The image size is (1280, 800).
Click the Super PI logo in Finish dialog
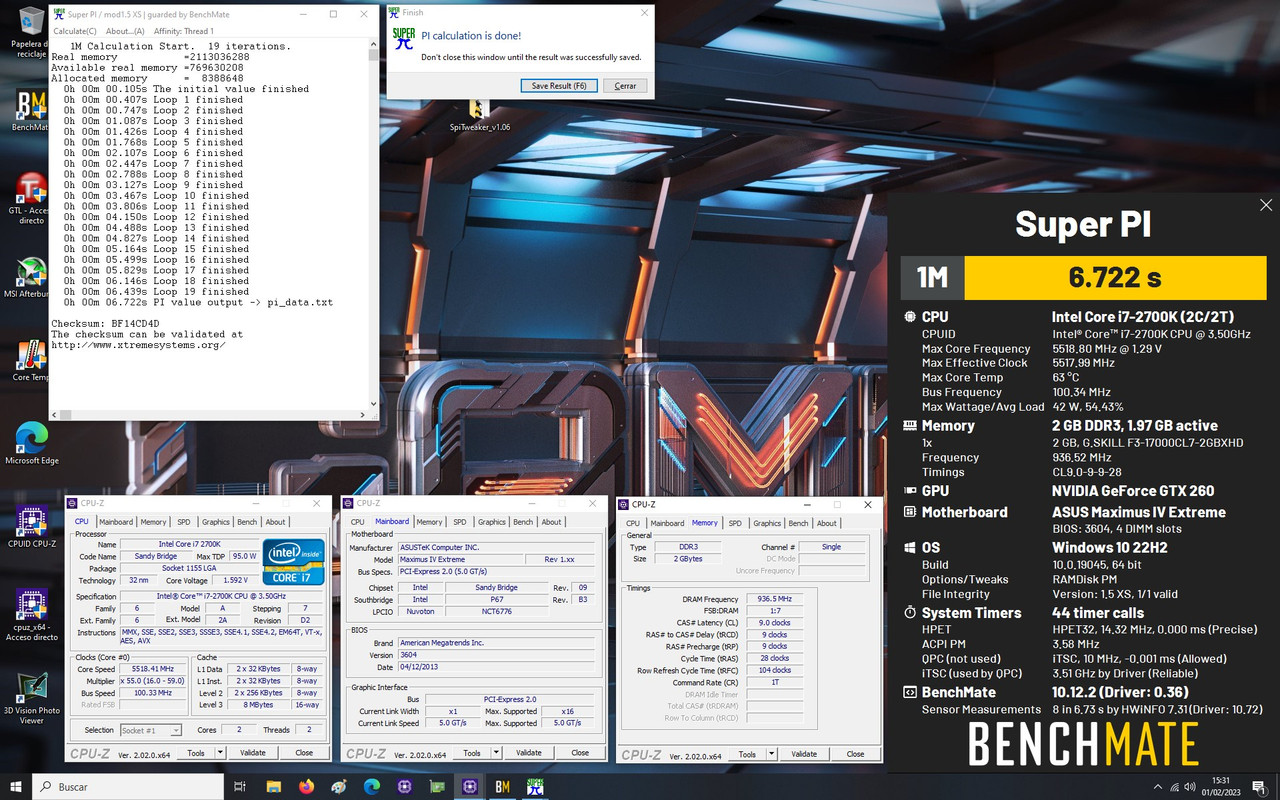click(404, 39)
